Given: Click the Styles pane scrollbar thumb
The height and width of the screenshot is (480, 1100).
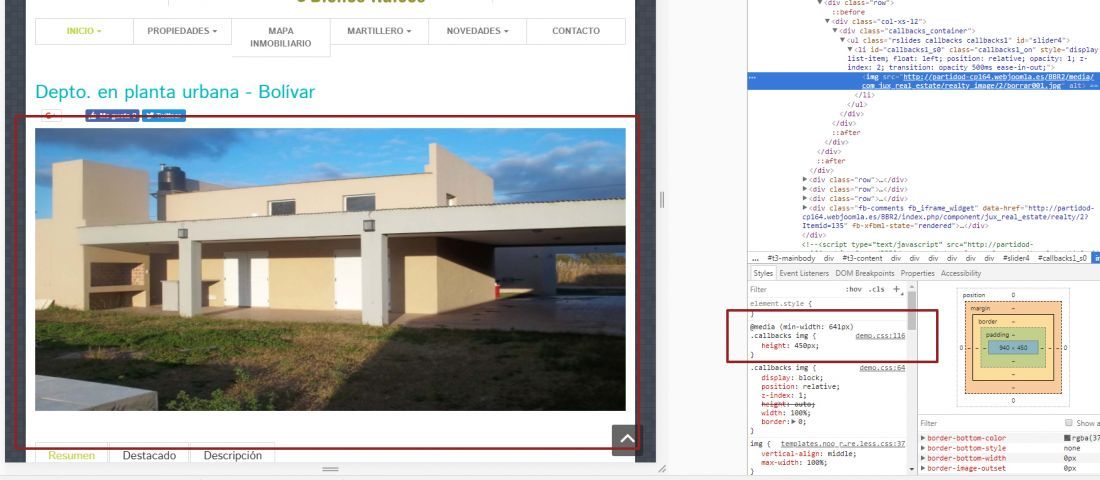Looking at the screenshot, I should pyautogui.click(x=911, y=309).
